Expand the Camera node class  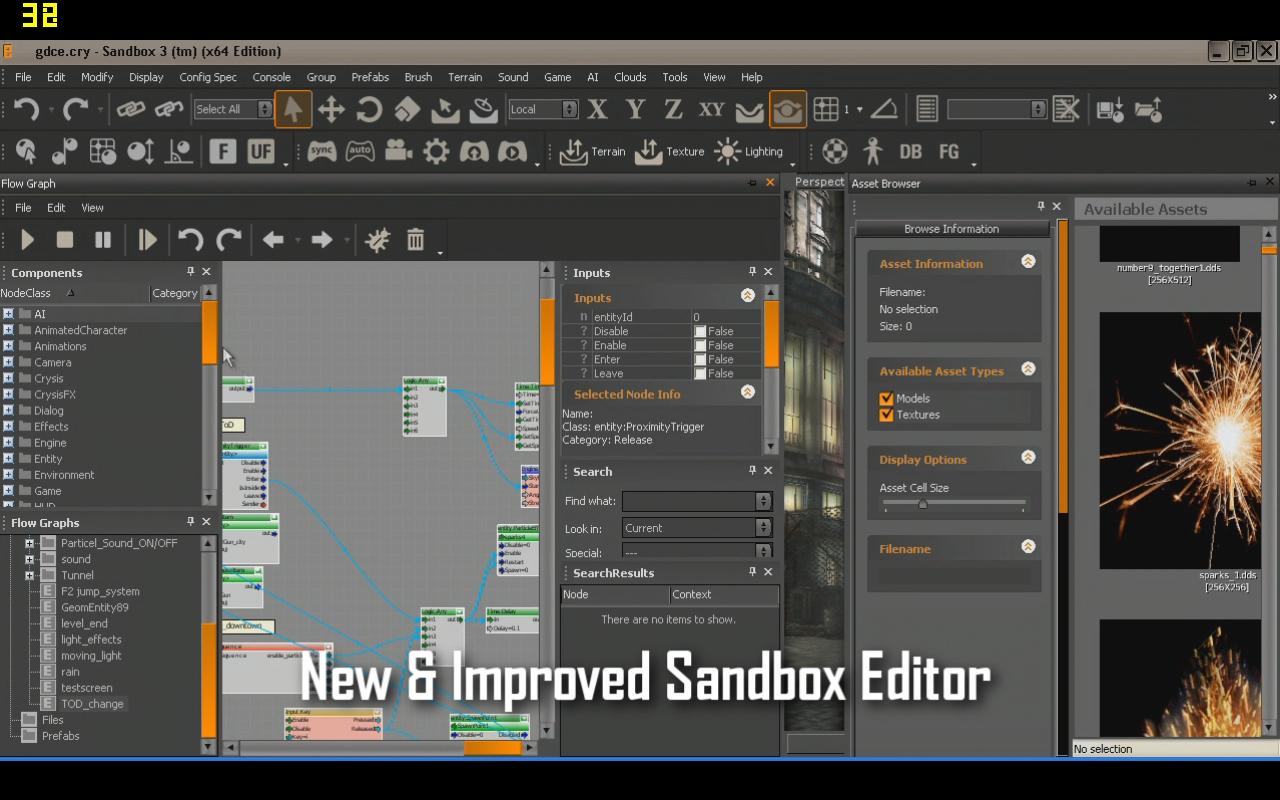pos(8,362)
